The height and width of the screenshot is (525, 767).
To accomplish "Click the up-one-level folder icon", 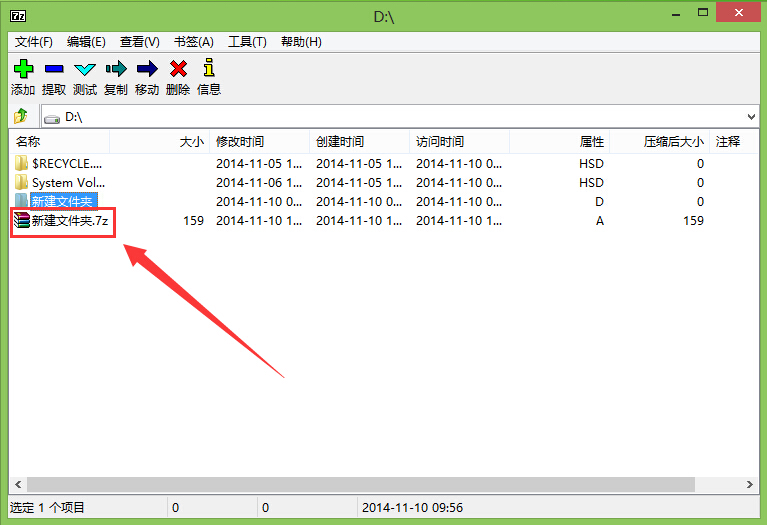I will (x=21, y=116).
